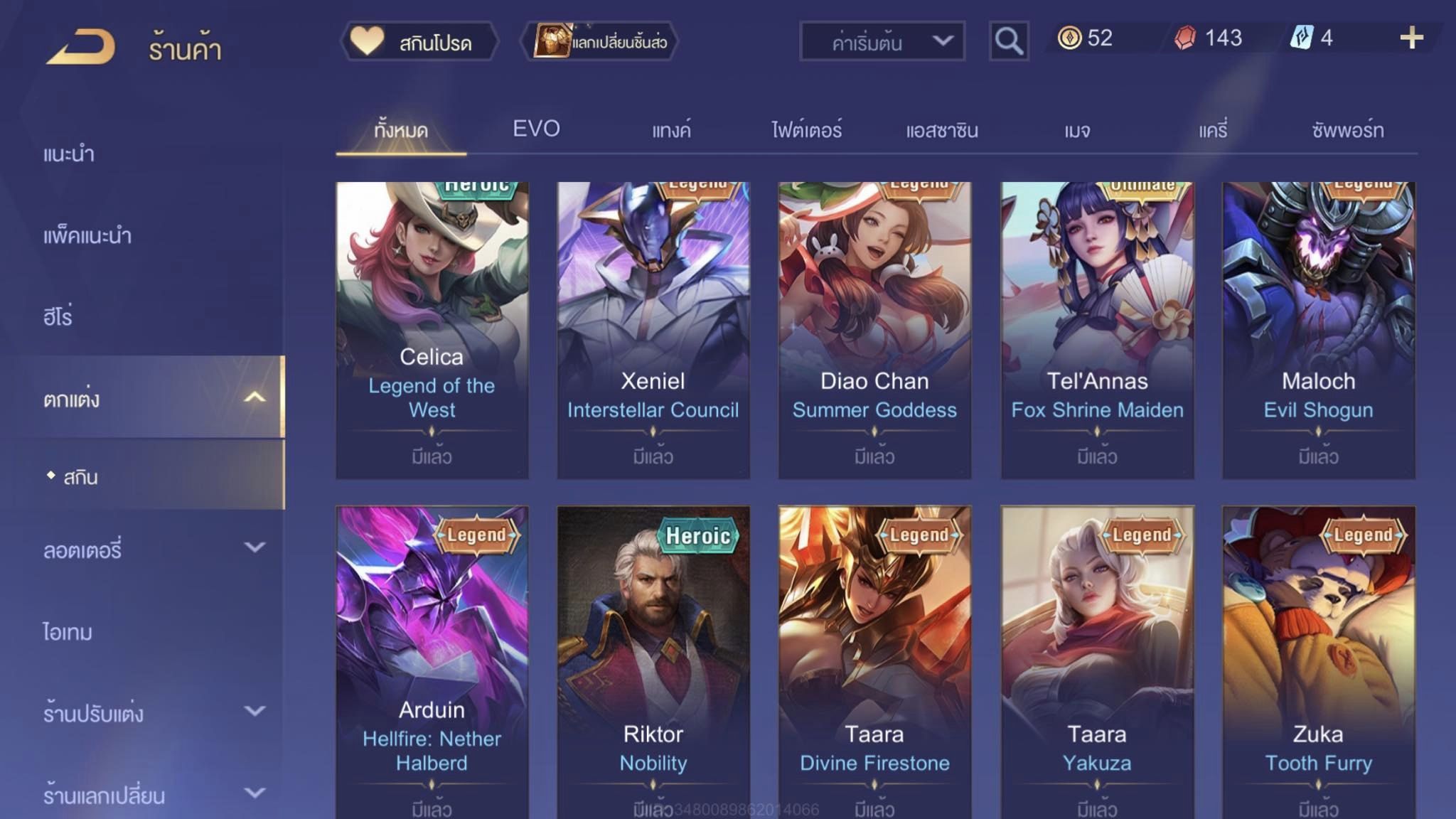1456x819 pixels.
Task: Tap the golden back arrow icon
Action: tap(80, 47)
